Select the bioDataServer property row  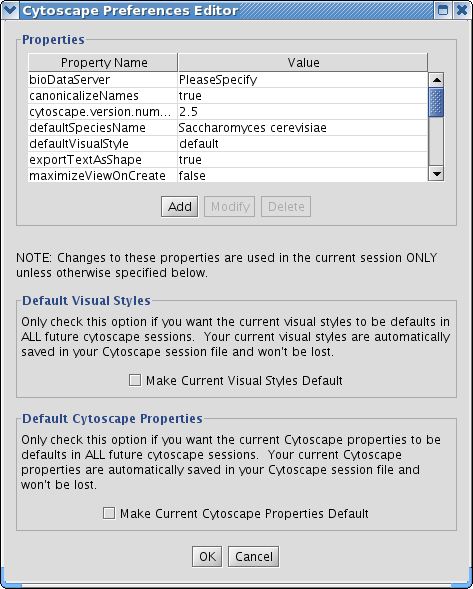click(228, 80)
